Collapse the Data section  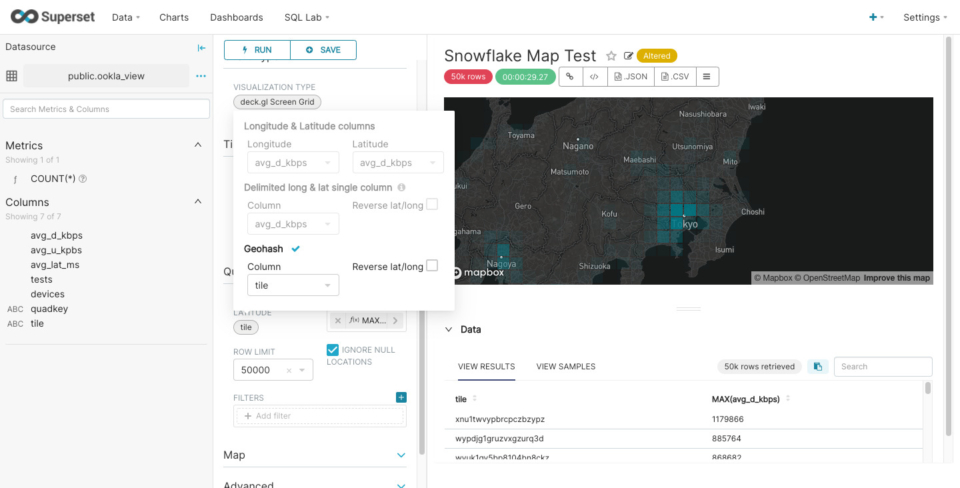(x=449, y=329)
